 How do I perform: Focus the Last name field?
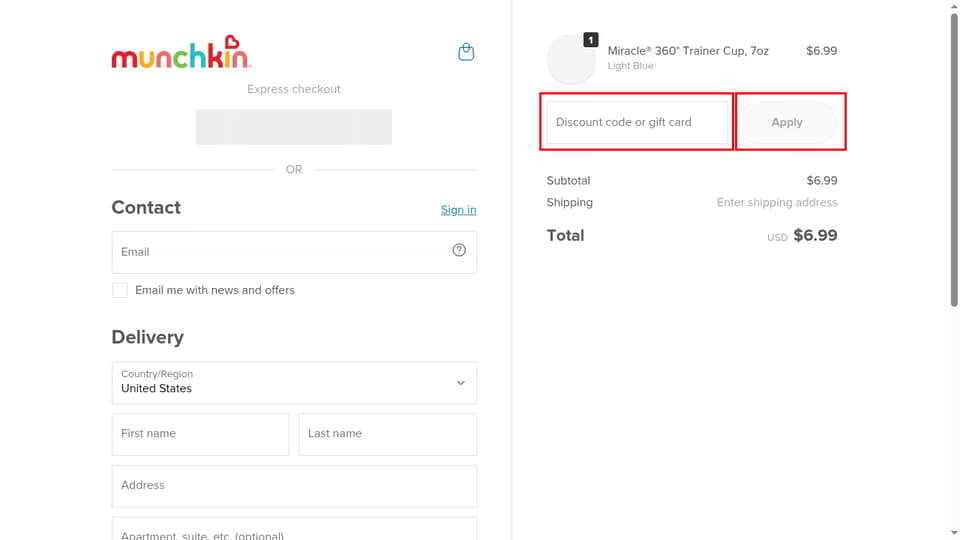pos(388,434)
